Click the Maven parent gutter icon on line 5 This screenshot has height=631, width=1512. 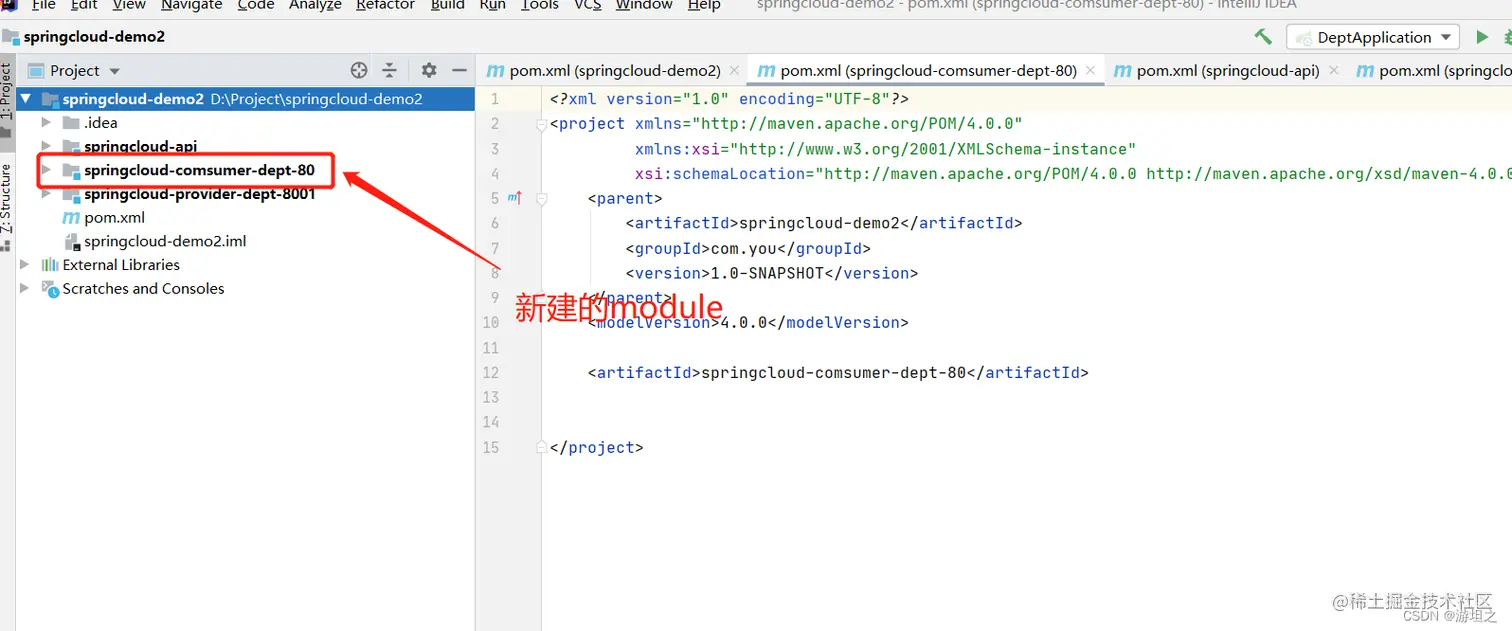pyautogui.click(x=515, y=198)
